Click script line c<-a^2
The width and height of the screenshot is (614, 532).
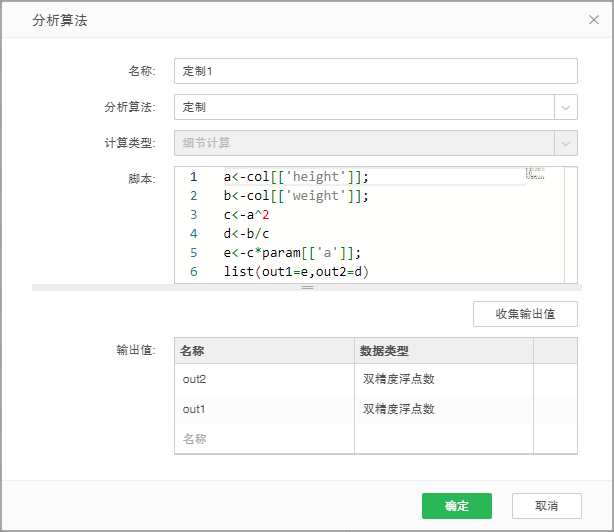point(247,215)
